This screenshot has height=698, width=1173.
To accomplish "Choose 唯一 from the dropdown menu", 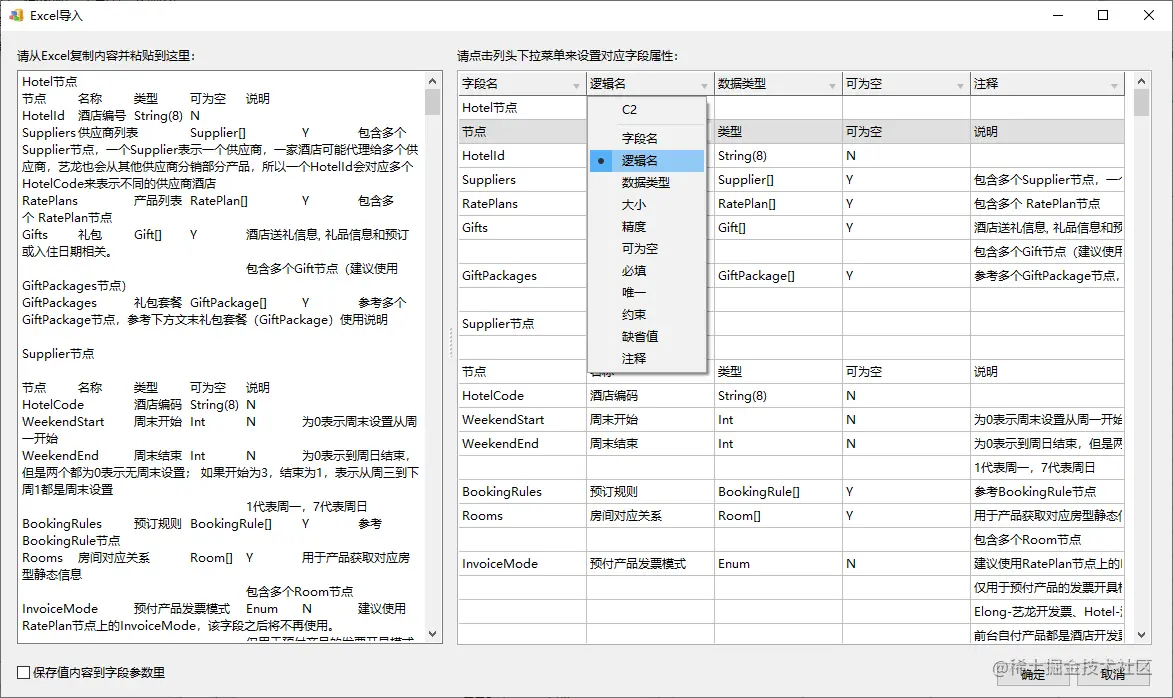I will coord(647,293).
